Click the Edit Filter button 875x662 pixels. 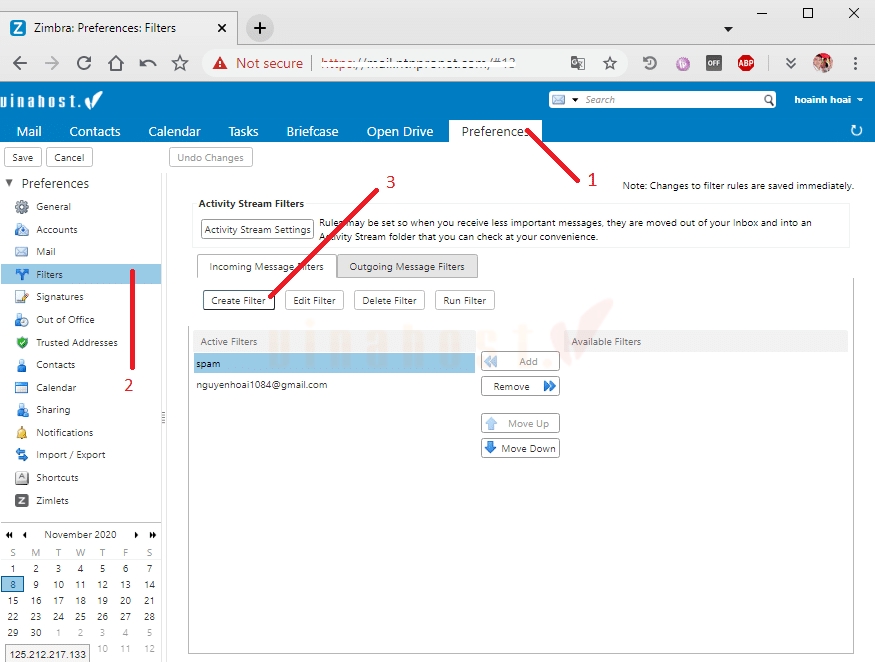314,300
